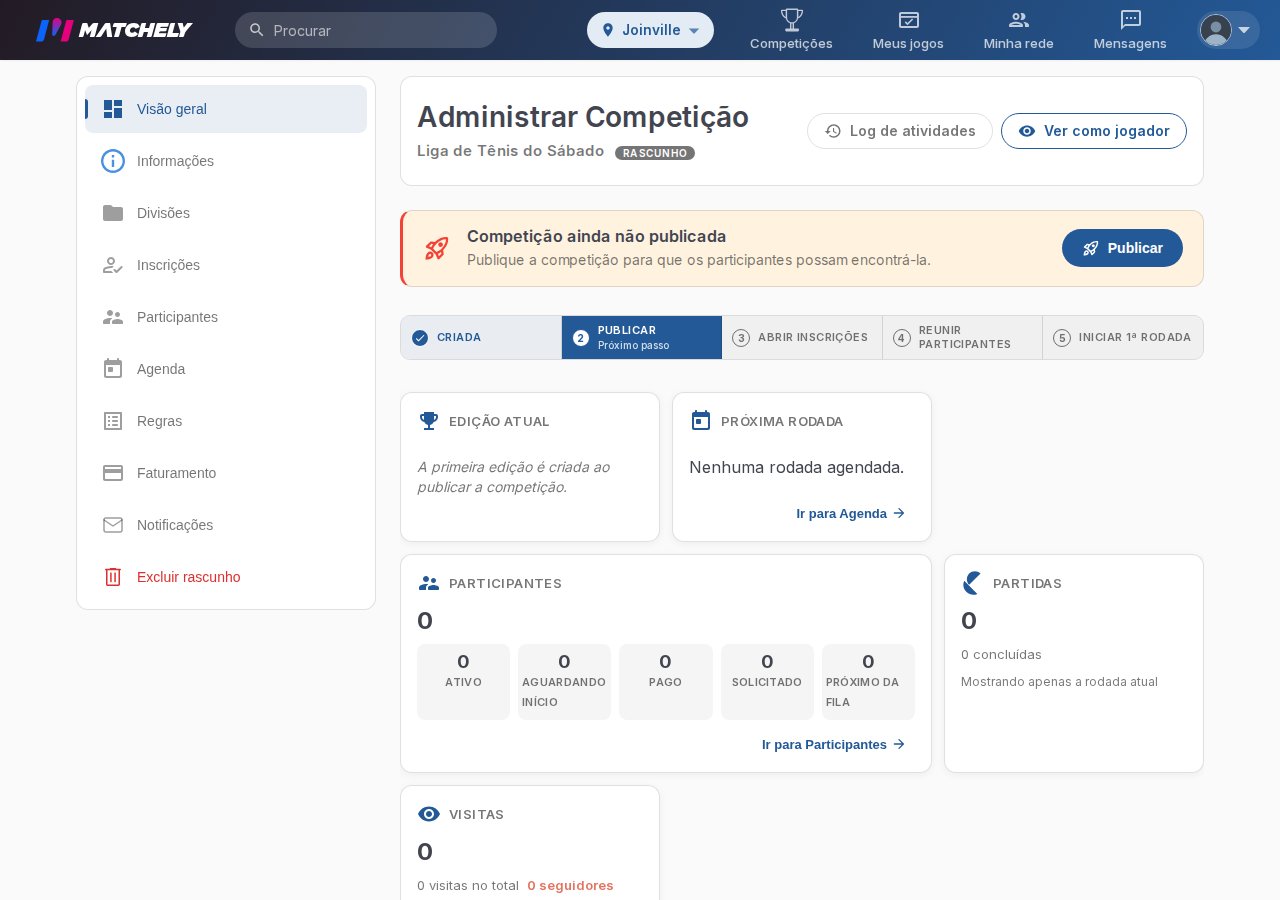Go to Participantes in sidebar
Viewport: 1280px width, 900px height.
click(226, 317)
